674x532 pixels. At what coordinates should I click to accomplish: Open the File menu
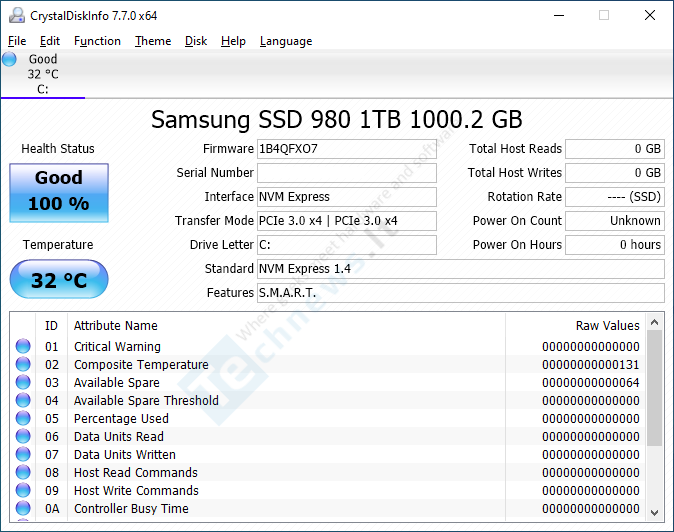[x=17, y=41]
